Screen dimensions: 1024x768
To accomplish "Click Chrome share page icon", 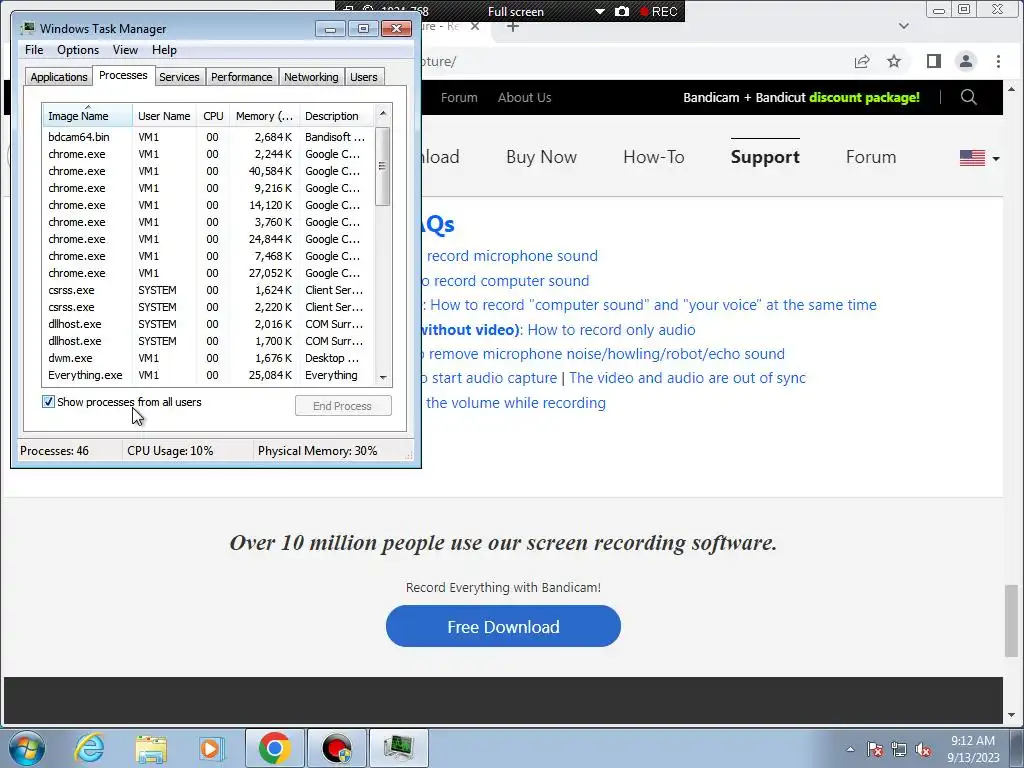I will point(862,61).
